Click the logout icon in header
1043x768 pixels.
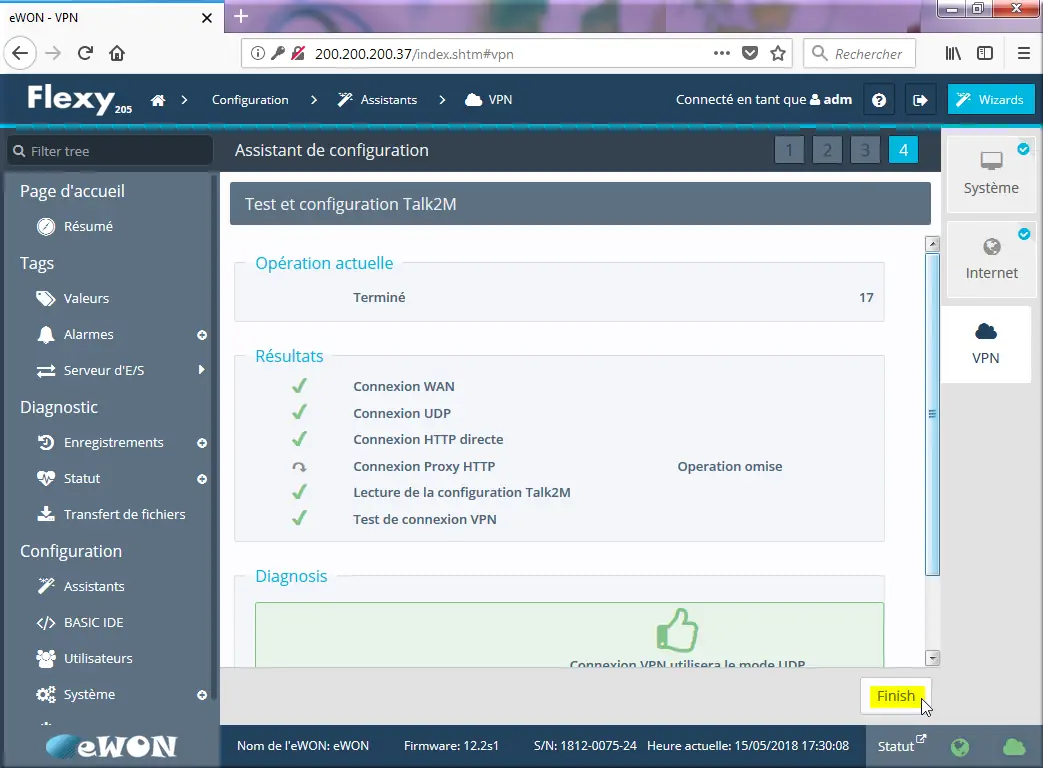(920, 100)
